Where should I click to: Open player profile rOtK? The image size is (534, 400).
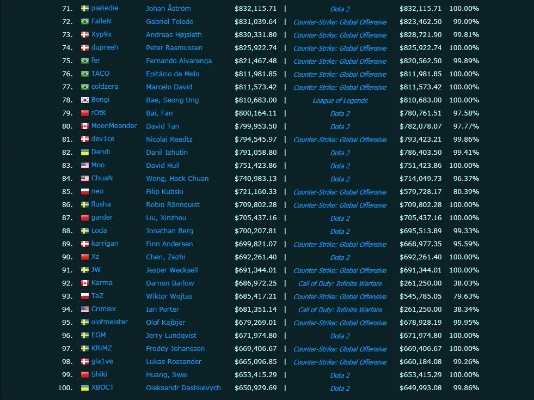coord(99,113)
